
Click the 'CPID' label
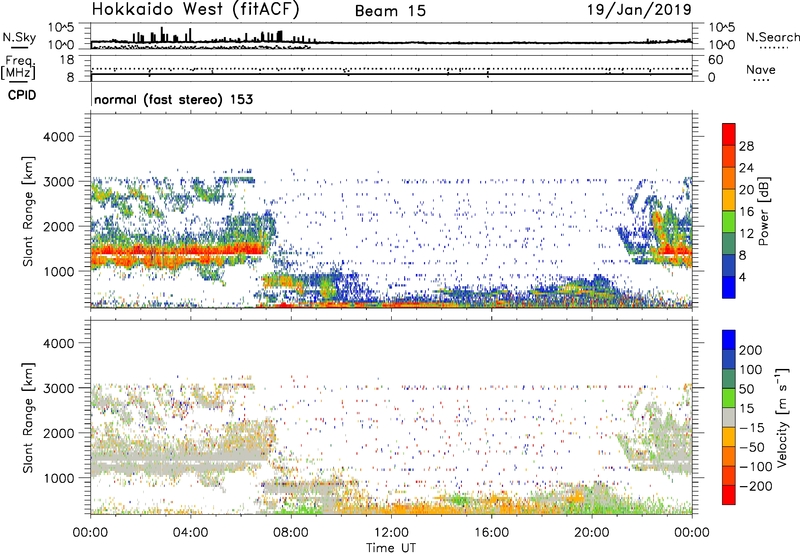point(22,95)
